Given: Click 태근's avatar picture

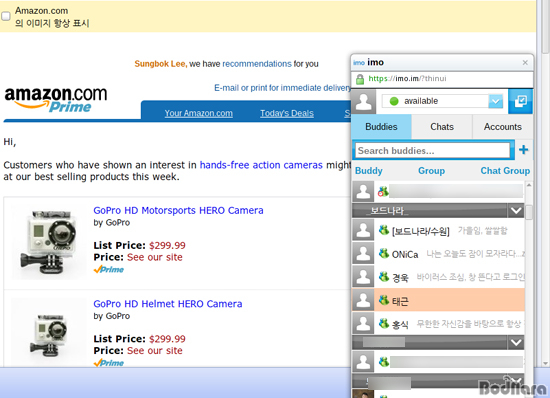Looking at the screenshot, I should (363, 300).
